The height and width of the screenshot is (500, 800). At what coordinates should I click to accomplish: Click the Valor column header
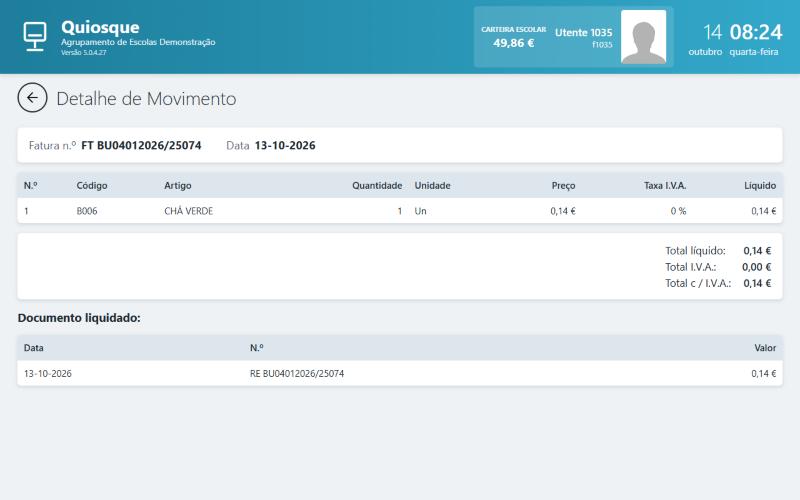click(x=765, y=348)
